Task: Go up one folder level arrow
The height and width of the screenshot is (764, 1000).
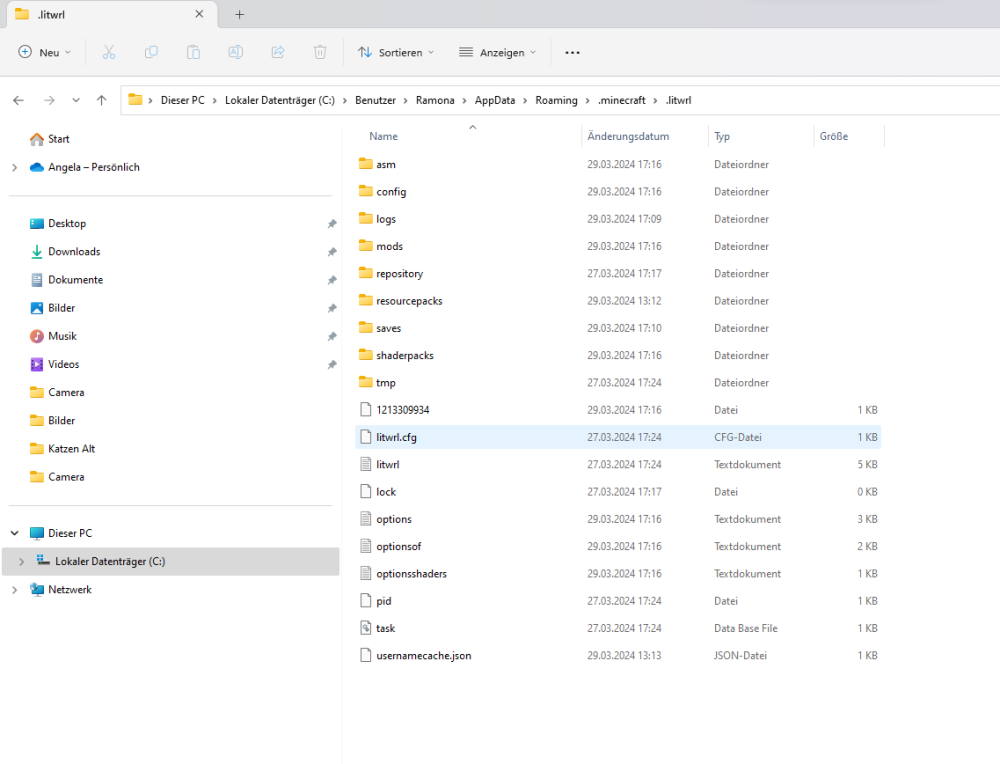Action: (x=101, y=100)
